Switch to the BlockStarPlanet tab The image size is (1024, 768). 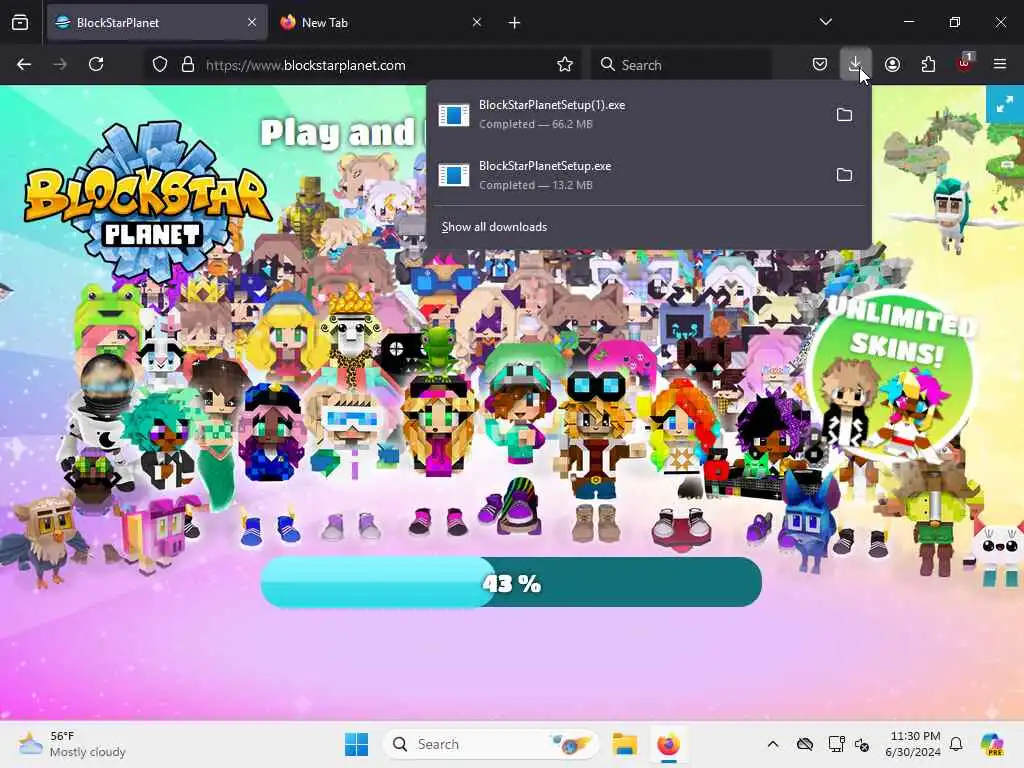point(157,22)
